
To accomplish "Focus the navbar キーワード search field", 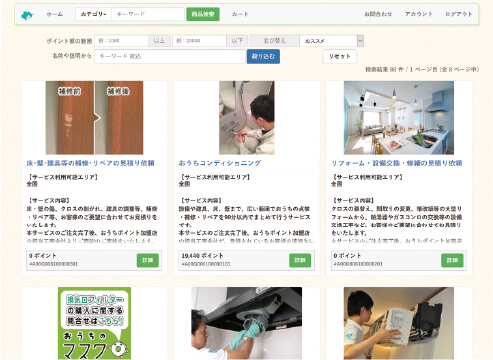I will tap(148, 14).
